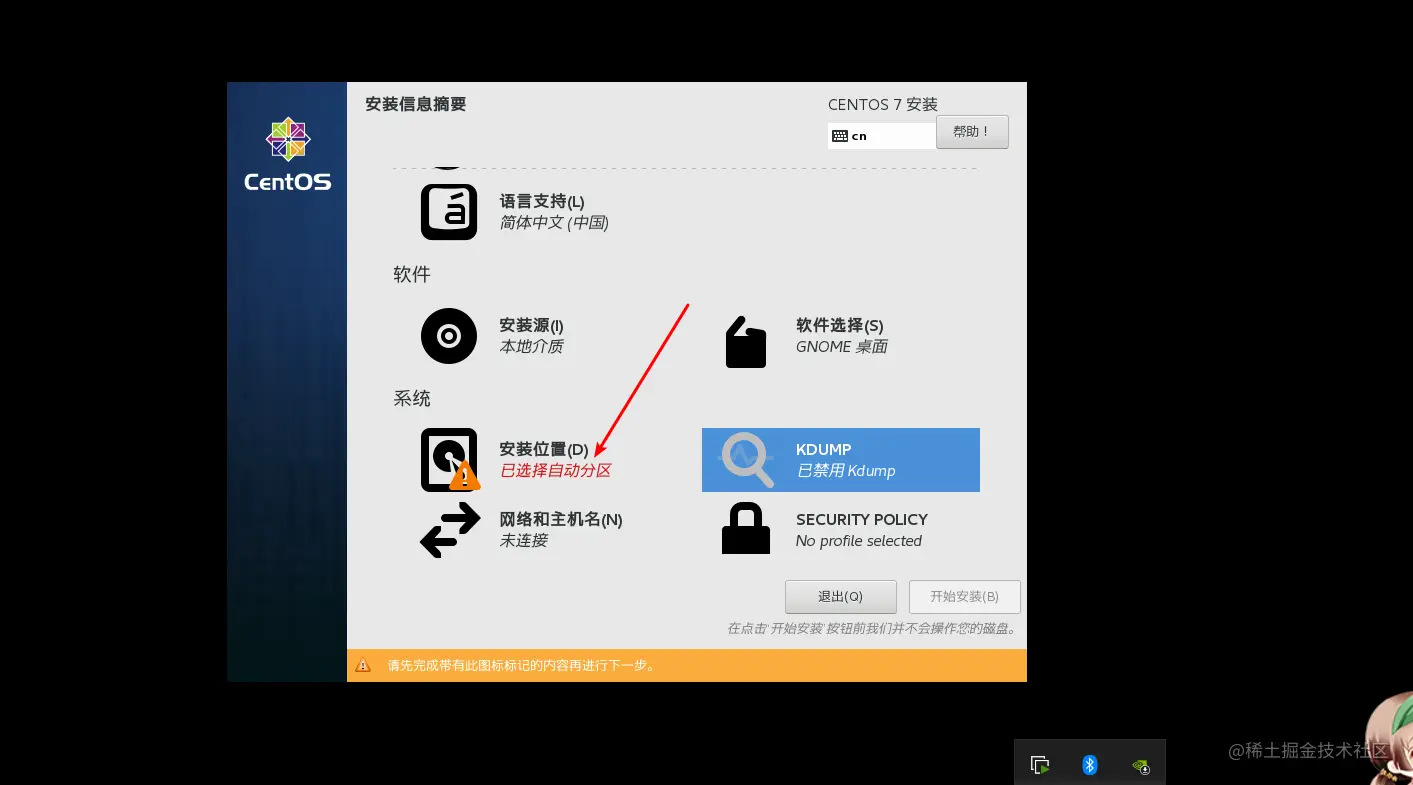The width and height of the screenshot is (1413, 785).
Task: Open the Bluetooth tray icon
Action: pyautogui.click(x=1090, y=765)
